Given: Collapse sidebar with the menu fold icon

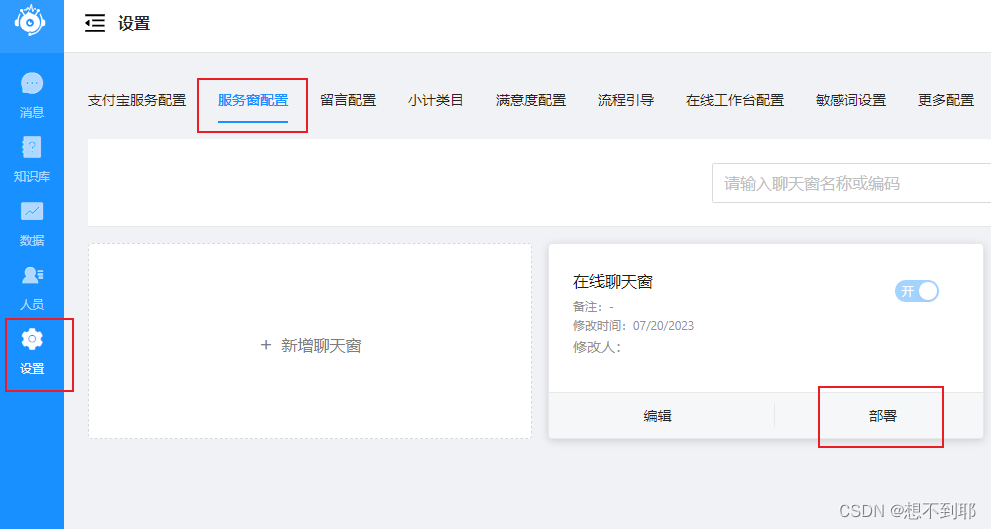Looking at the screenshot, I should (x=95, y=23).
